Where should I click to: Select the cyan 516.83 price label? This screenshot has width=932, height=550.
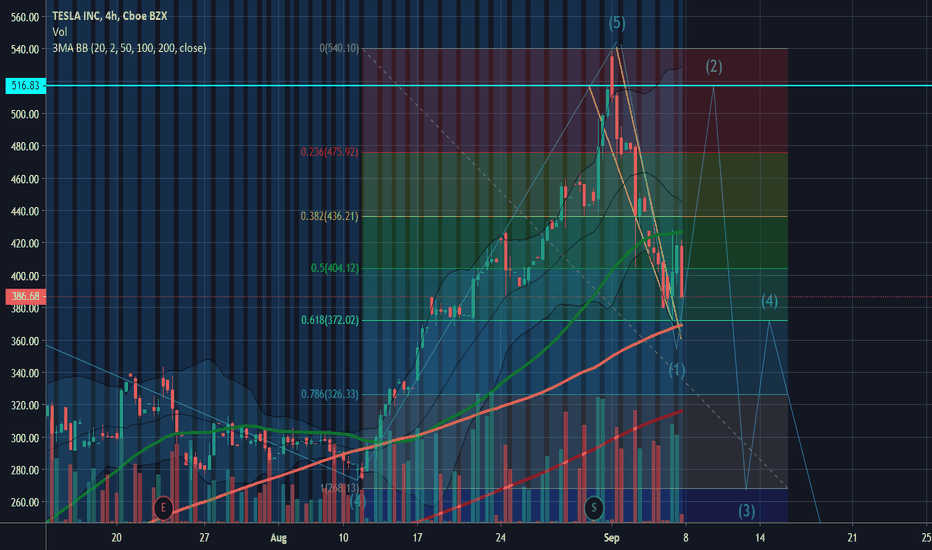click(25, 86)
